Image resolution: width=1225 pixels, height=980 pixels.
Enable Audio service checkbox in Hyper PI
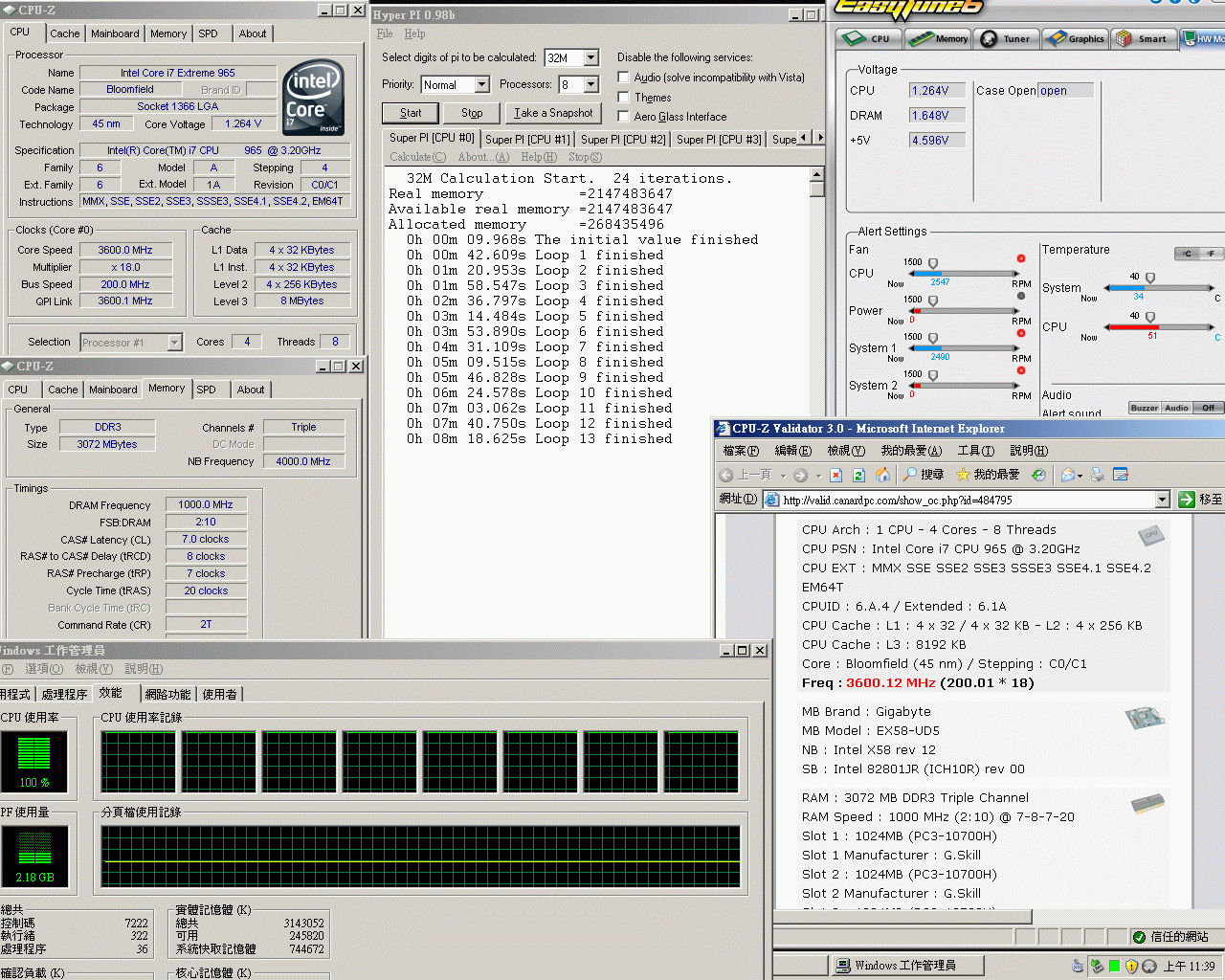pyautogui.click(x=623, y=78)
